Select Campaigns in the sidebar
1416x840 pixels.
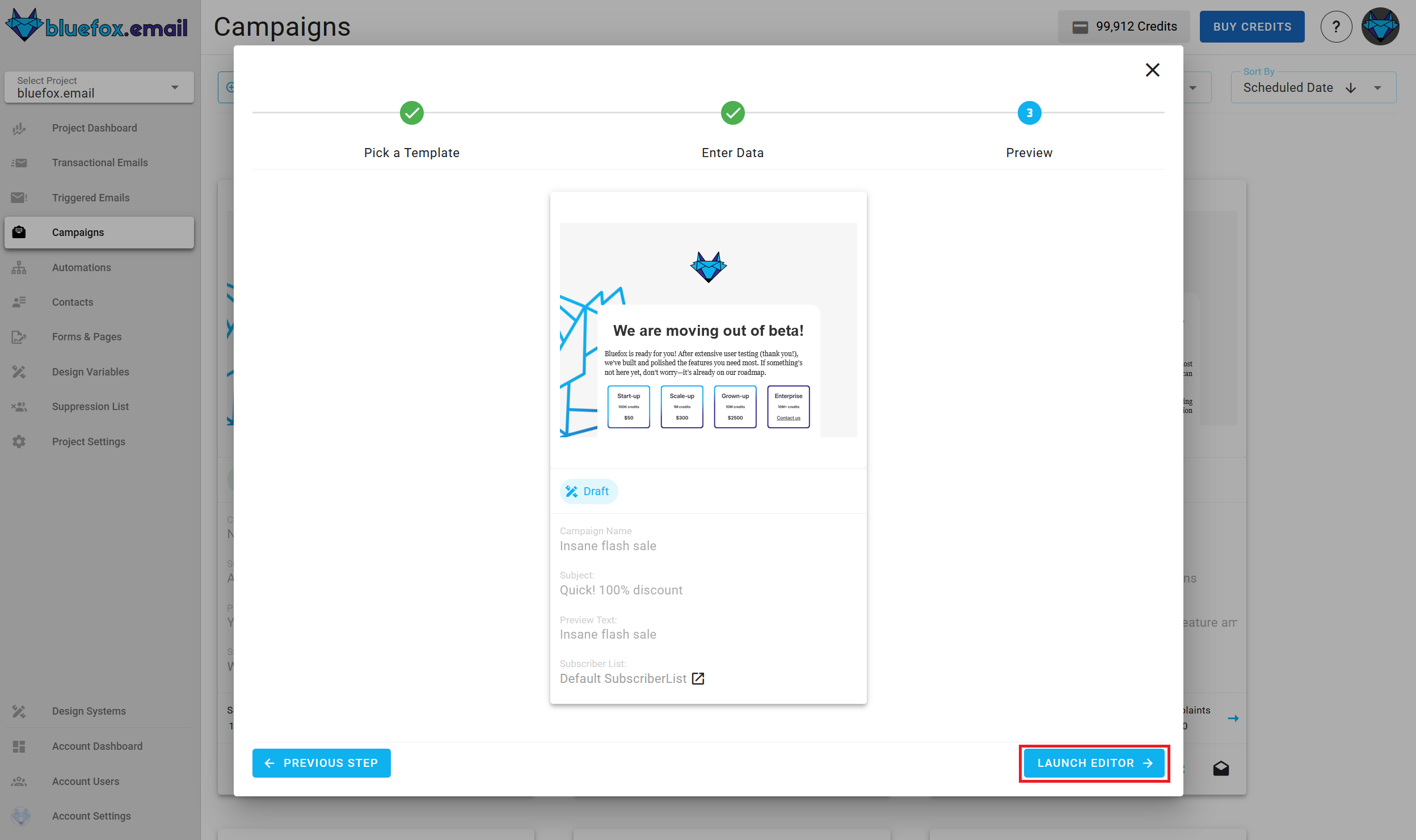pos(99,232)
